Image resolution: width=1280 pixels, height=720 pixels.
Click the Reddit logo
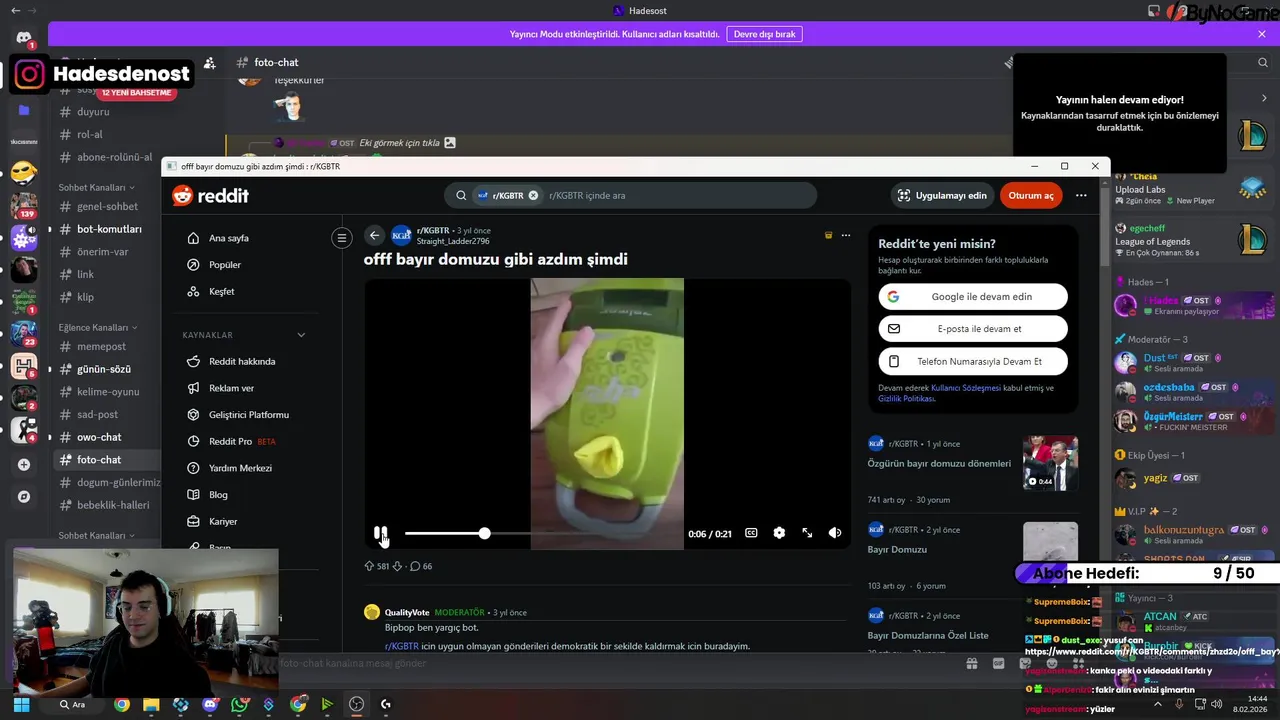tap(211, 196)
